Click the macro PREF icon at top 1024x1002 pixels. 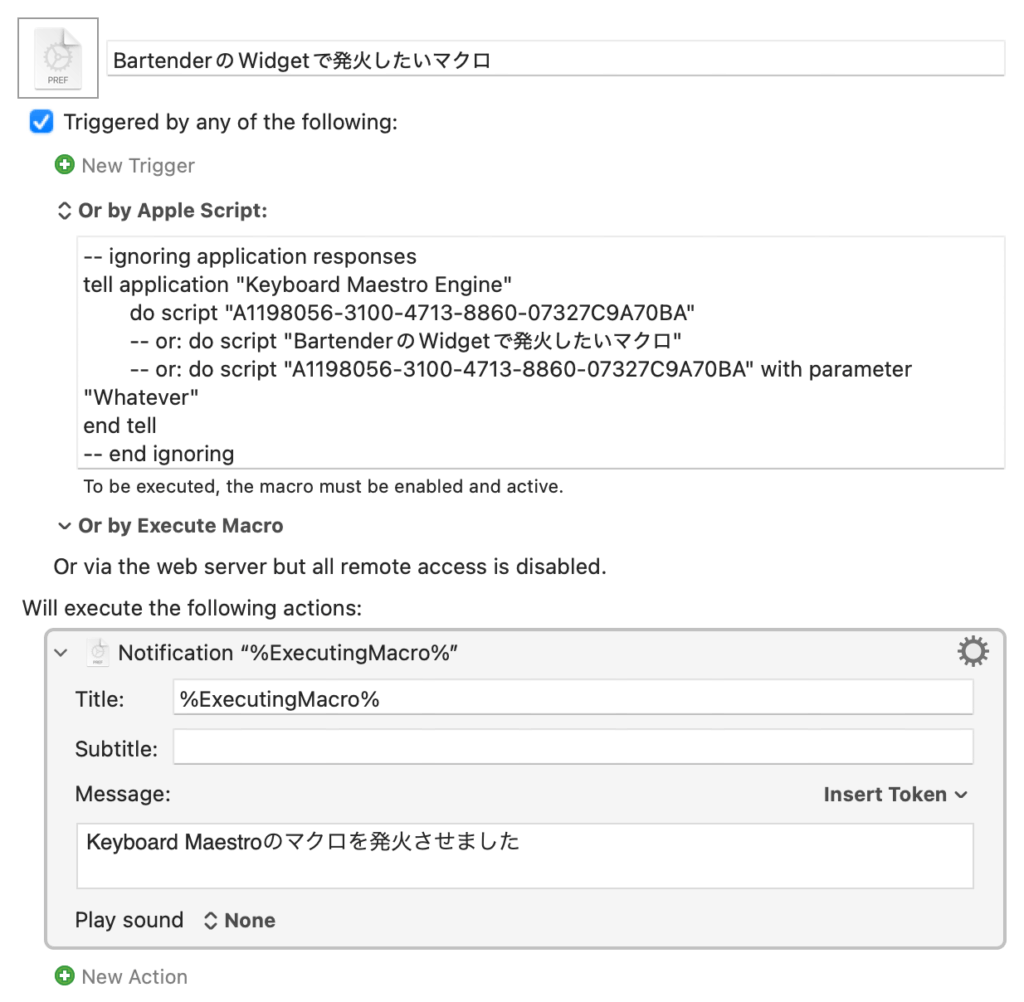pyautogui.click(x=58, y=58)
